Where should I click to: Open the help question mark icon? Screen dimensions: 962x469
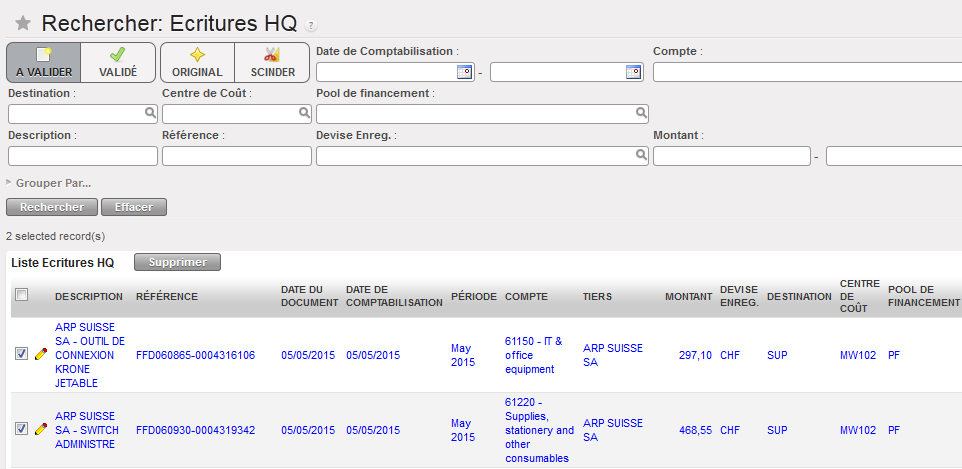point(310,25)
